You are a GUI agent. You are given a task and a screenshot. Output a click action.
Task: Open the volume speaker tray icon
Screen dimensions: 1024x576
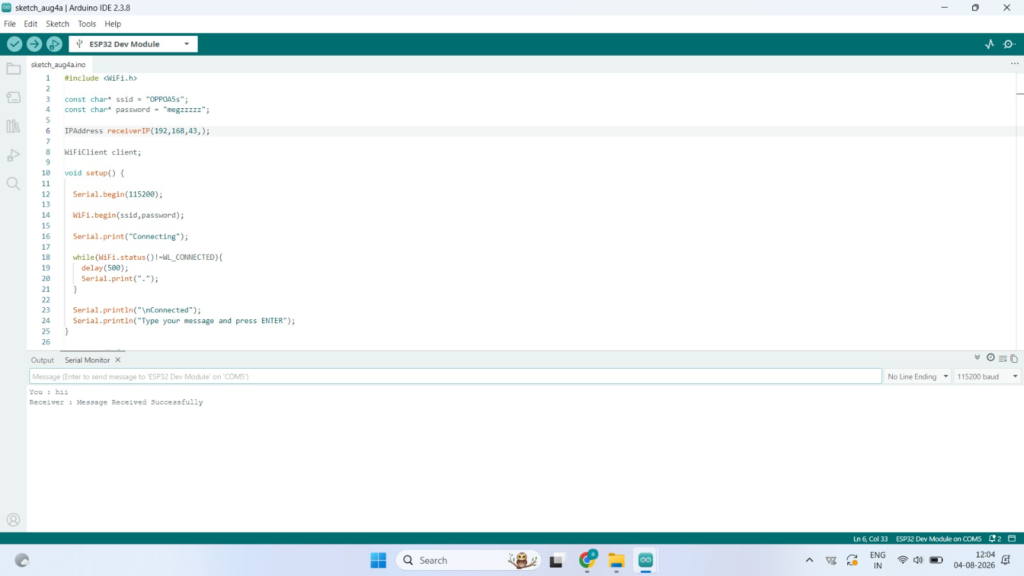[x=918, y=560]
